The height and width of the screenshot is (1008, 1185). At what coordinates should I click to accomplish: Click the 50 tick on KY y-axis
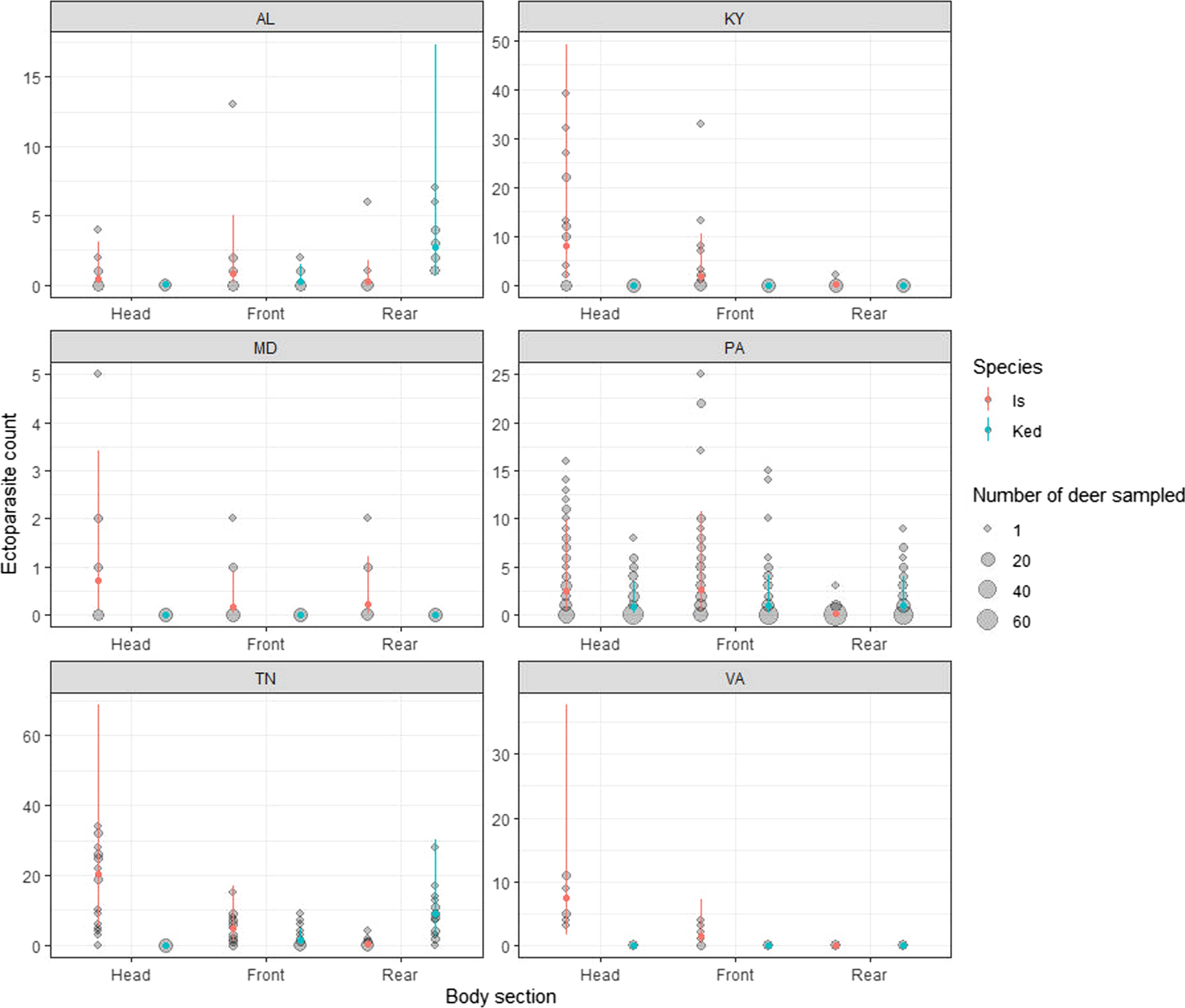click(501, 43)
